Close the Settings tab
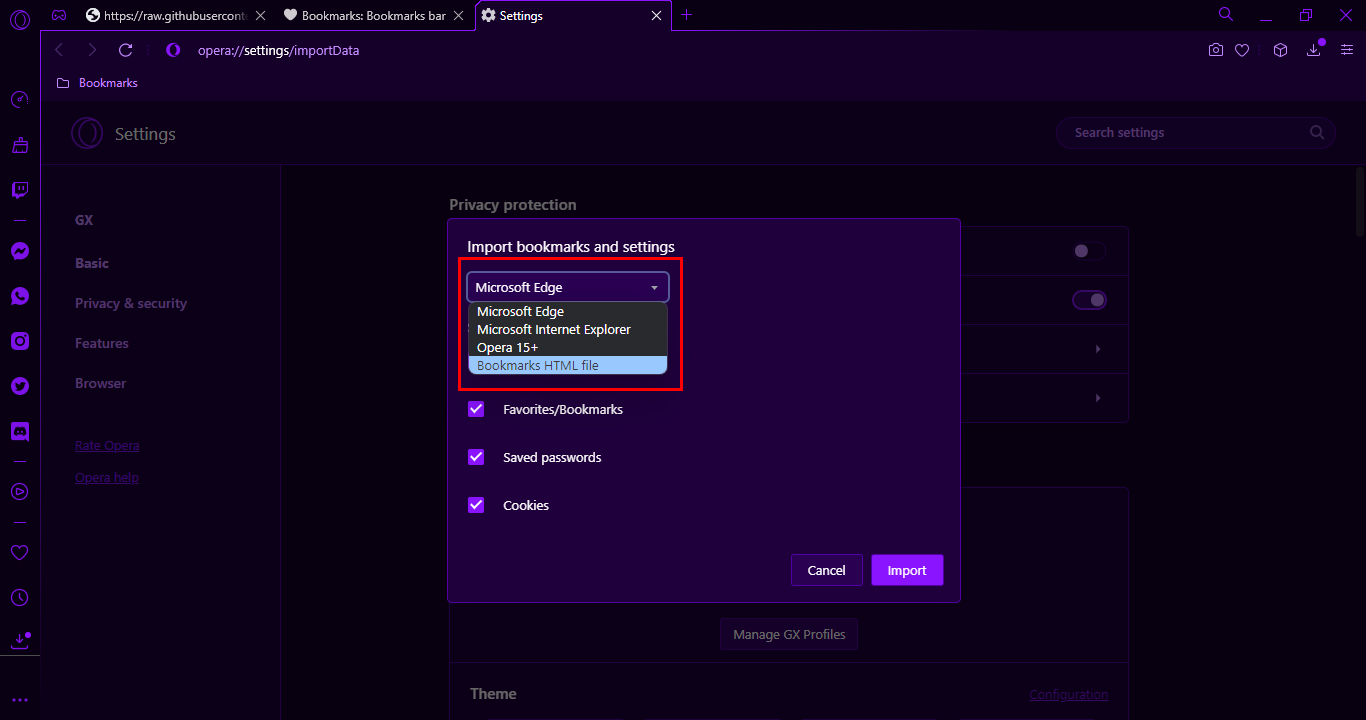 pos(656,15)
